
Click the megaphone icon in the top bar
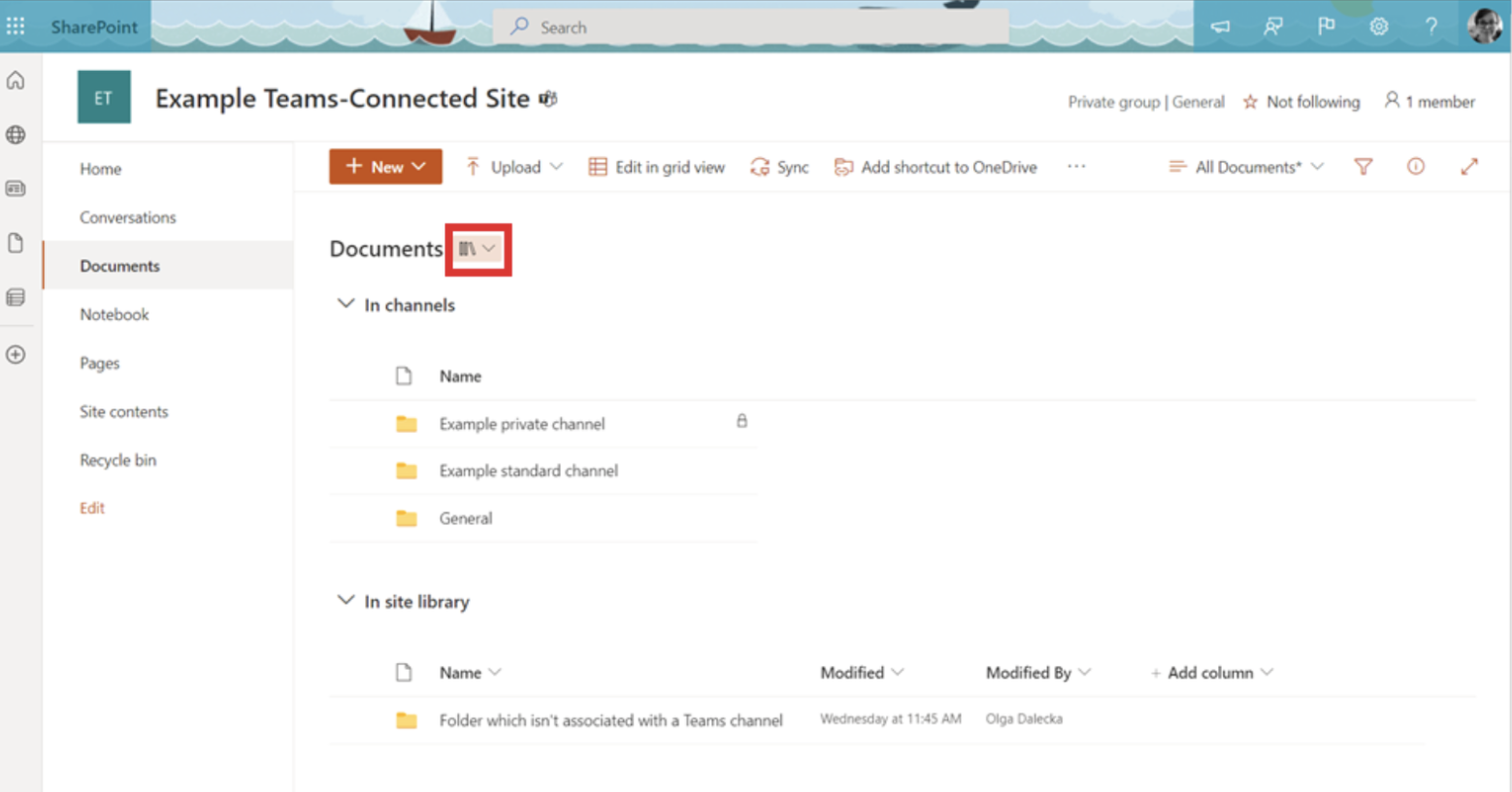(x=1221, y=27)
